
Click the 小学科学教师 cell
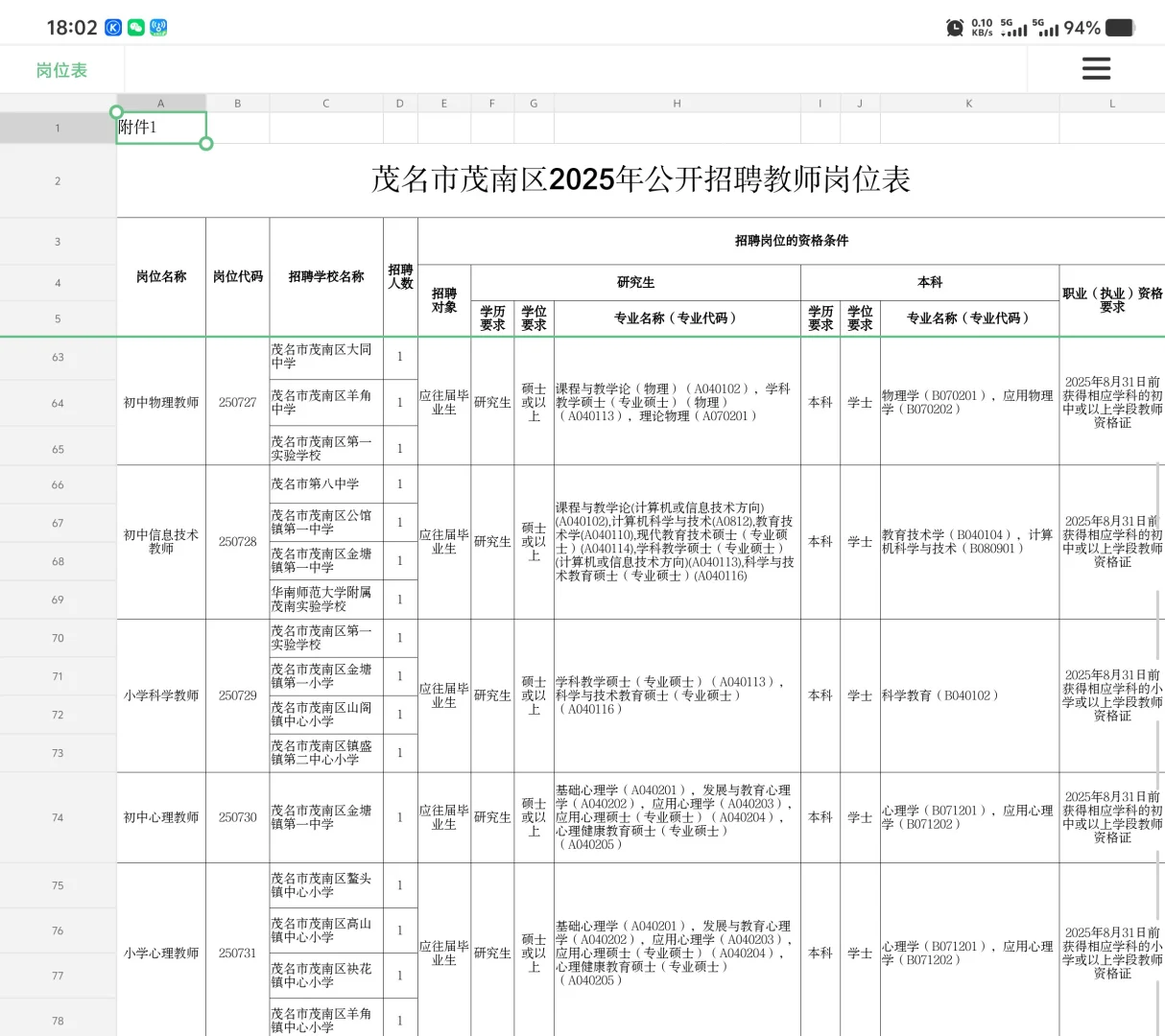pyautogui.click(x=161, y=695)
